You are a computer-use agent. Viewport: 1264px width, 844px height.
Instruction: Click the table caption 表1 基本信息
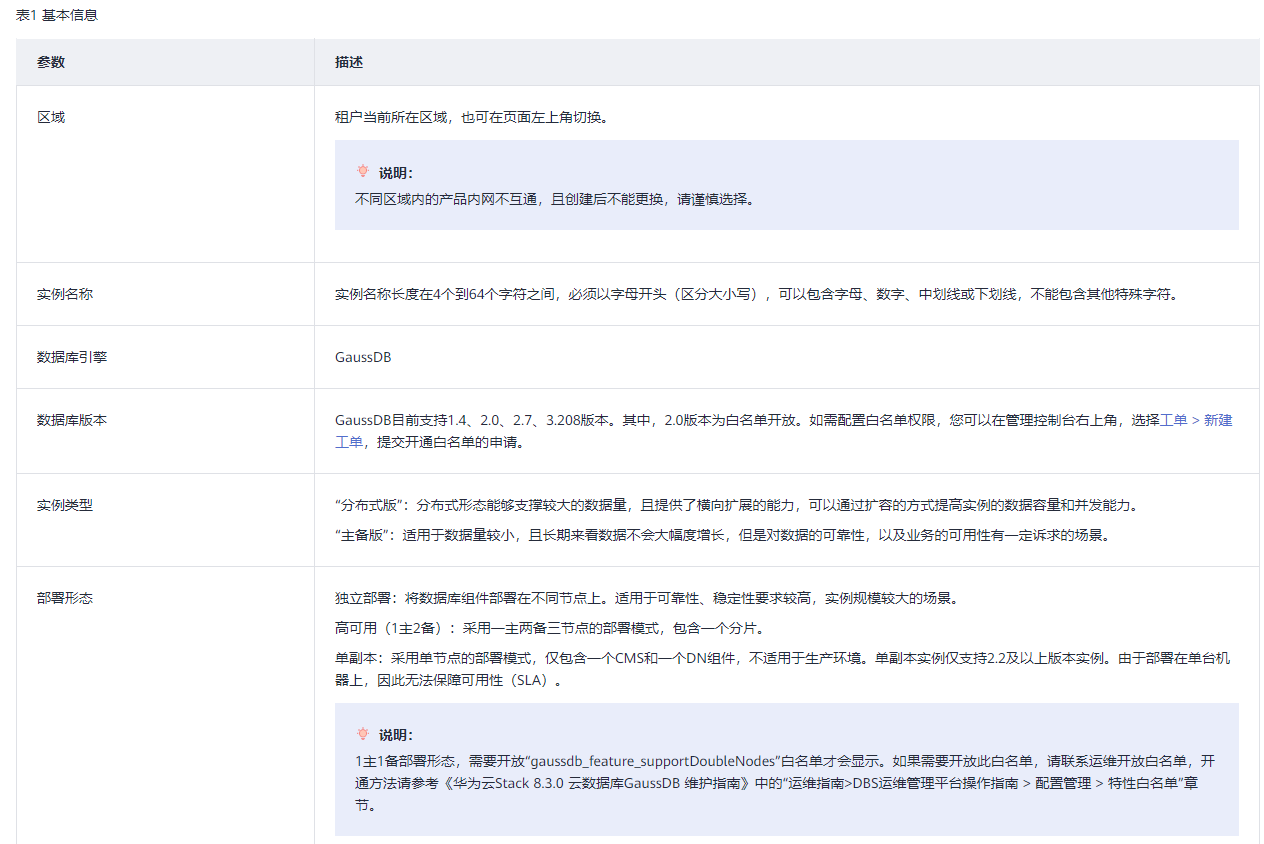57,16
